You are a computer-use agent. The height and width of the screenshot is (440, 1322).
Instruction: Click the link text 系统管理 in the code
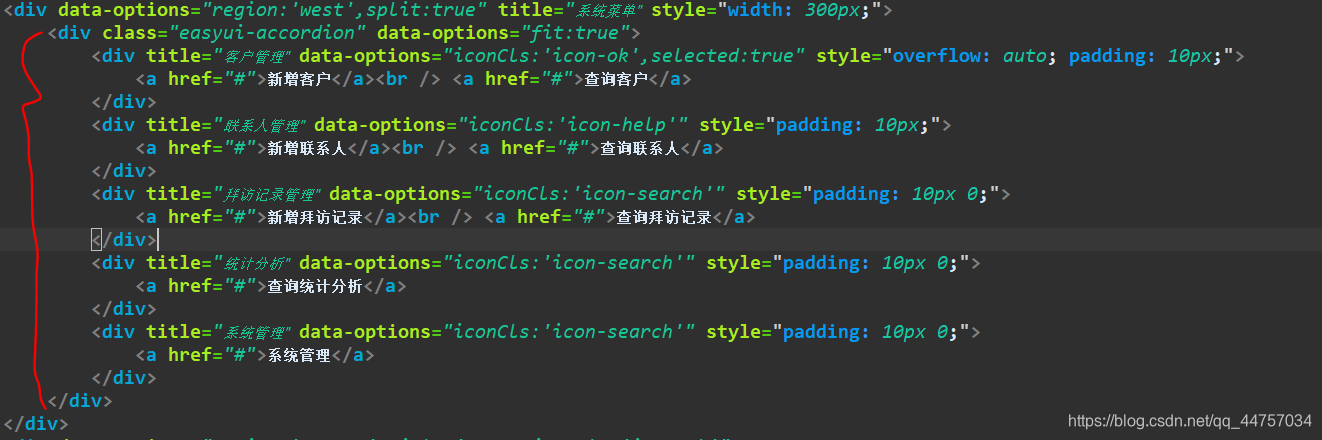299,355
